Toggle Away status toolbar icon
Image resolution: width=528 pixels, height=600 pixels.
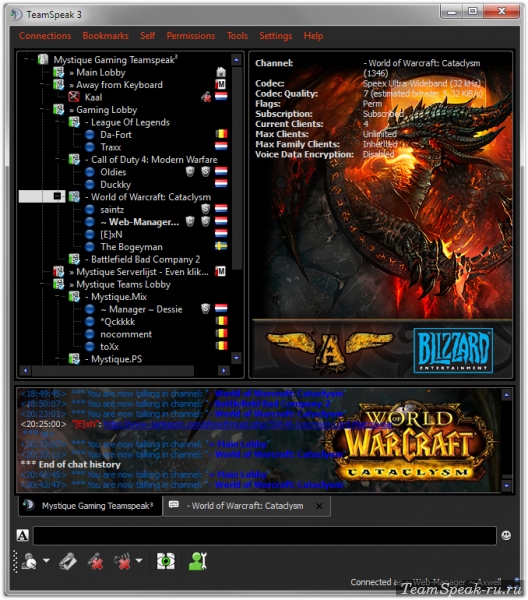(29, 561)
